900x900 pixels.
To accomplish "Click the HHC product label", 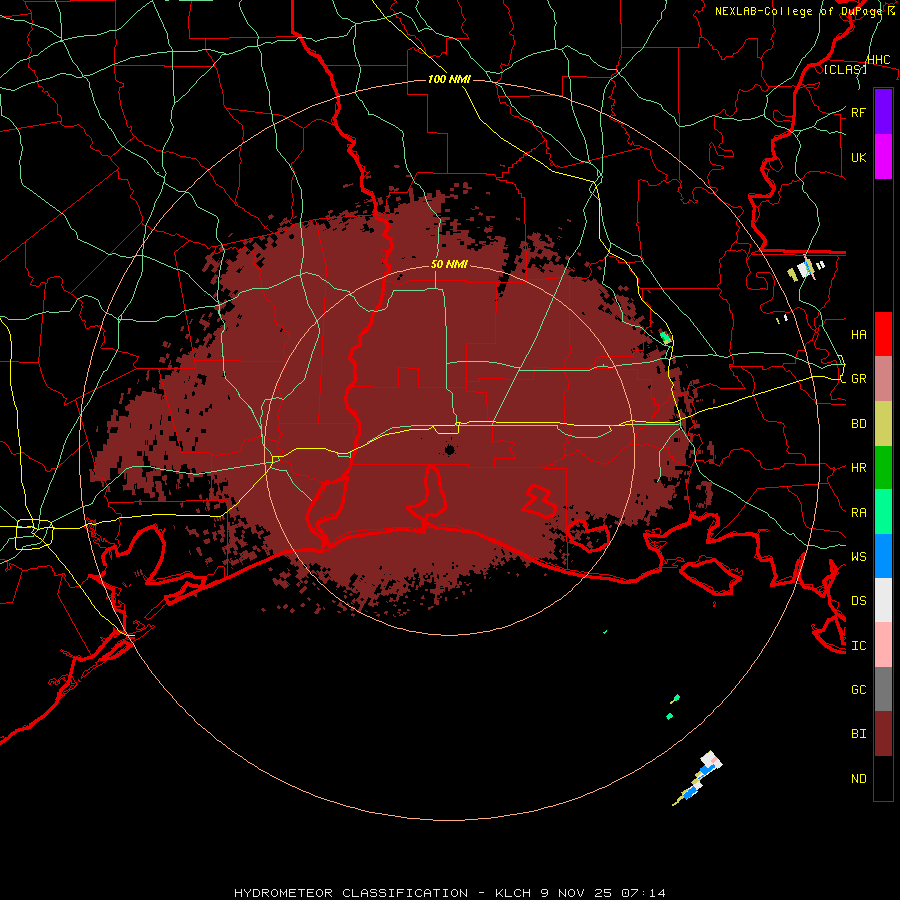I will pos(878,60).
